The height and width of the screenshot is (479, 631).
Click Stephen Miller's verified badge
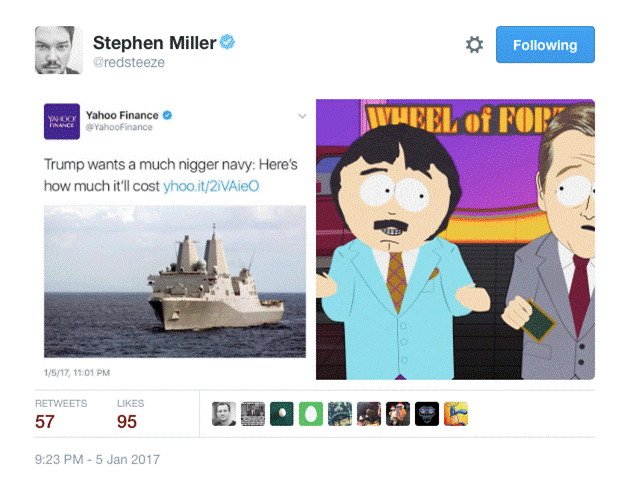(227, 42)
